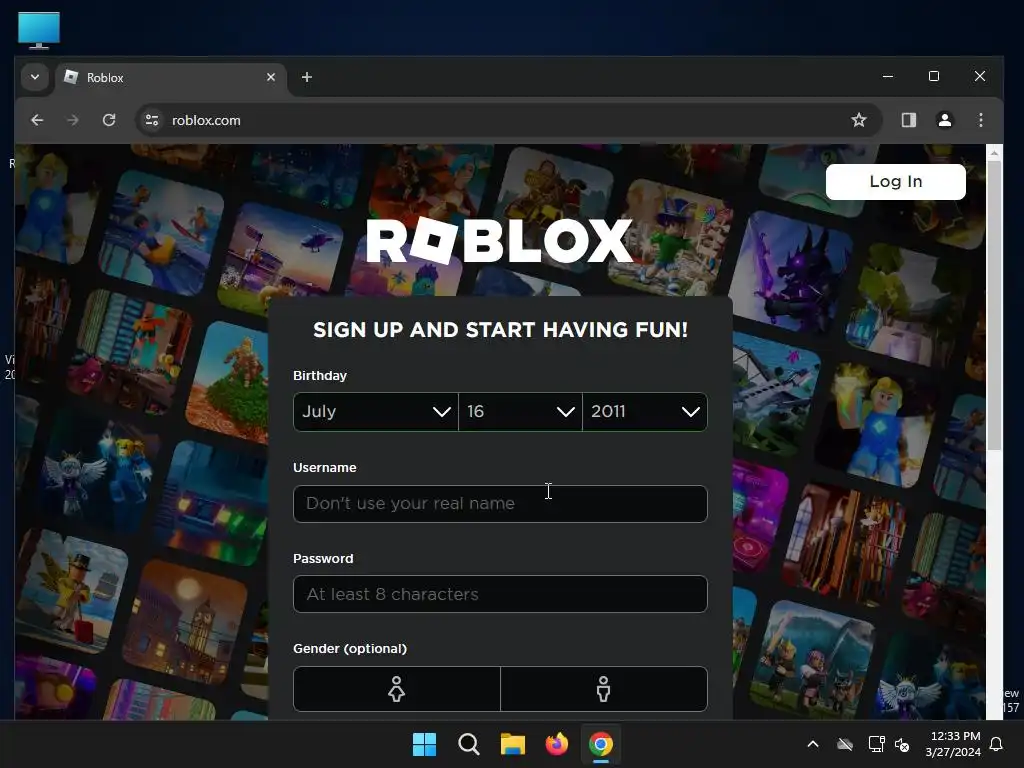Bookmark this page with the star icon
Image resolution: width=1024 pixels, height=768 pixels.
859,120
